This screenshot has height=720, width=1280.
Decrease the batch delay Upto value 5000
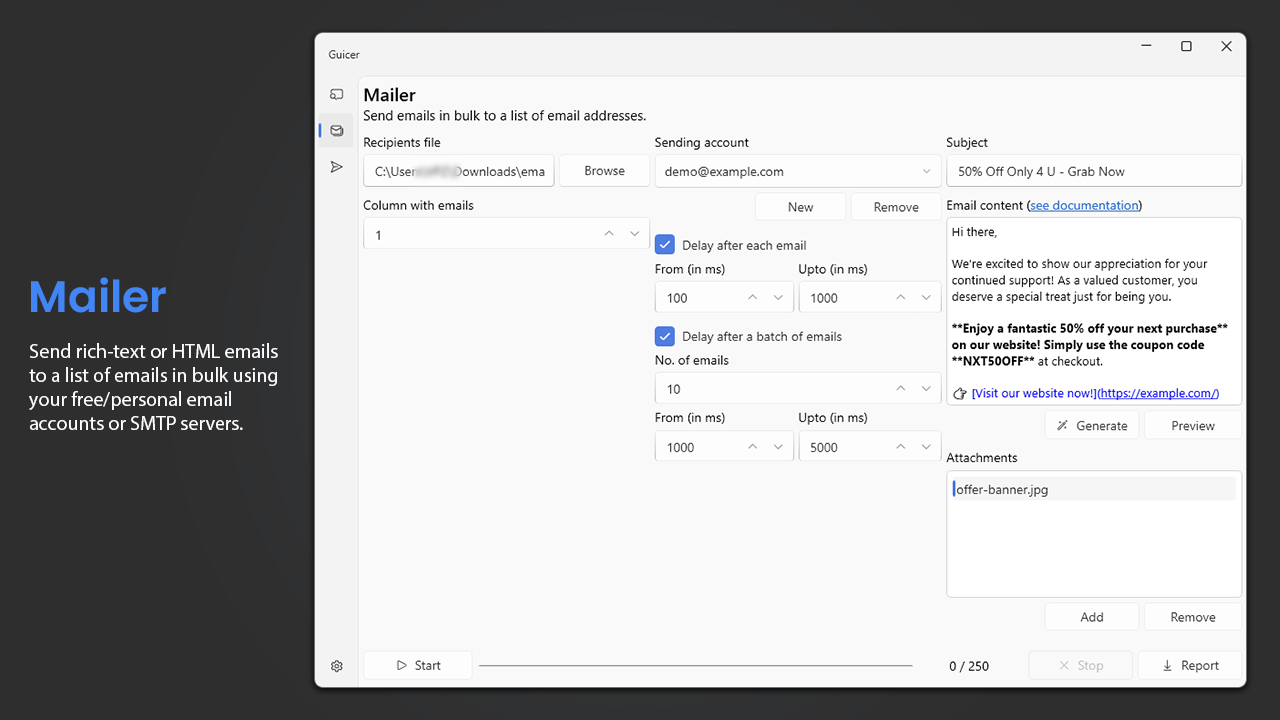click(x=926, y=447)
